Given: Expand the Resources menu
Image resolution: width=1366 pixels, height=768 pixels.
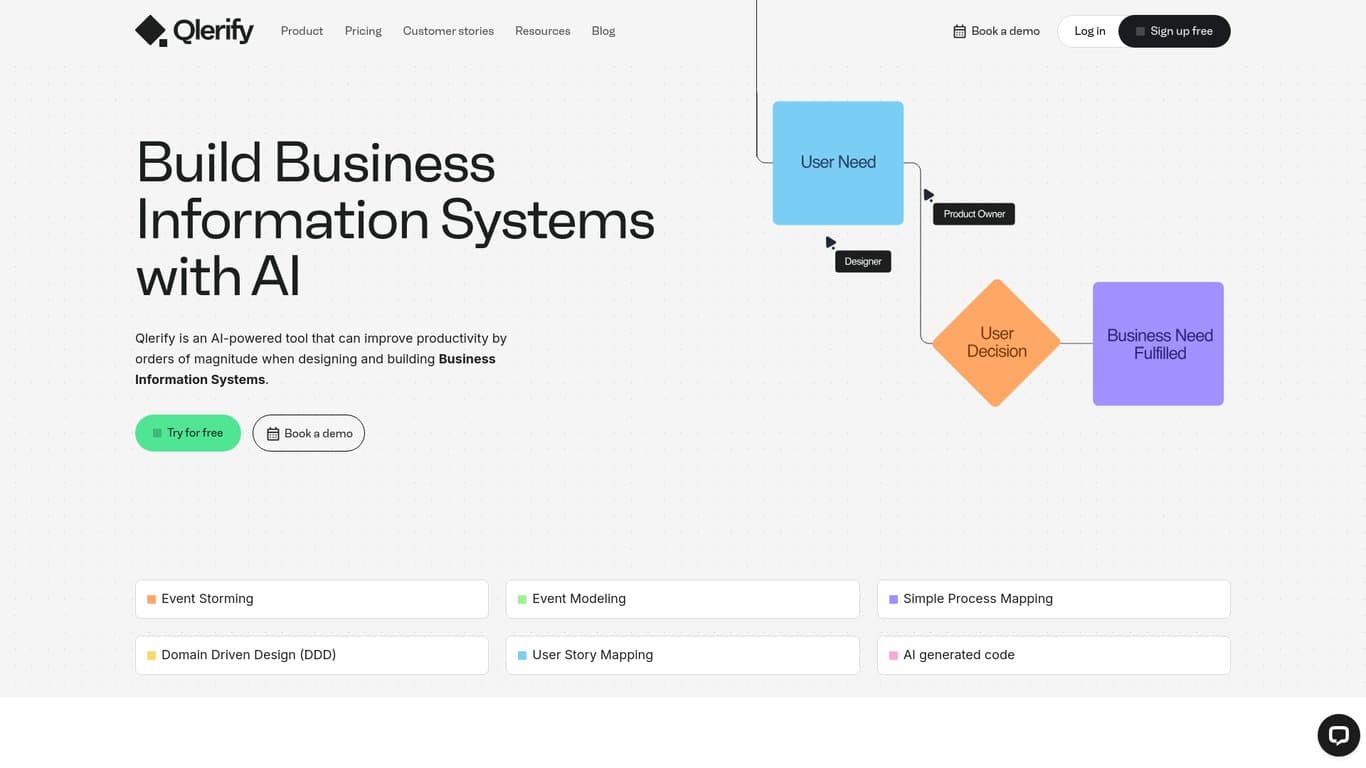Looking at the screenshot, I should (542, 31).
